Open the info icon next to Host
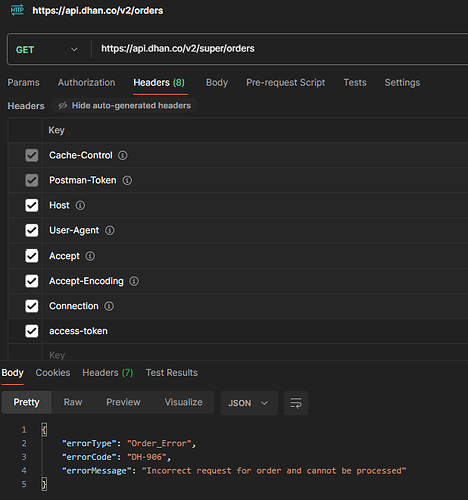The width and height of the screenshot is (468, 500). coord(80,205)
